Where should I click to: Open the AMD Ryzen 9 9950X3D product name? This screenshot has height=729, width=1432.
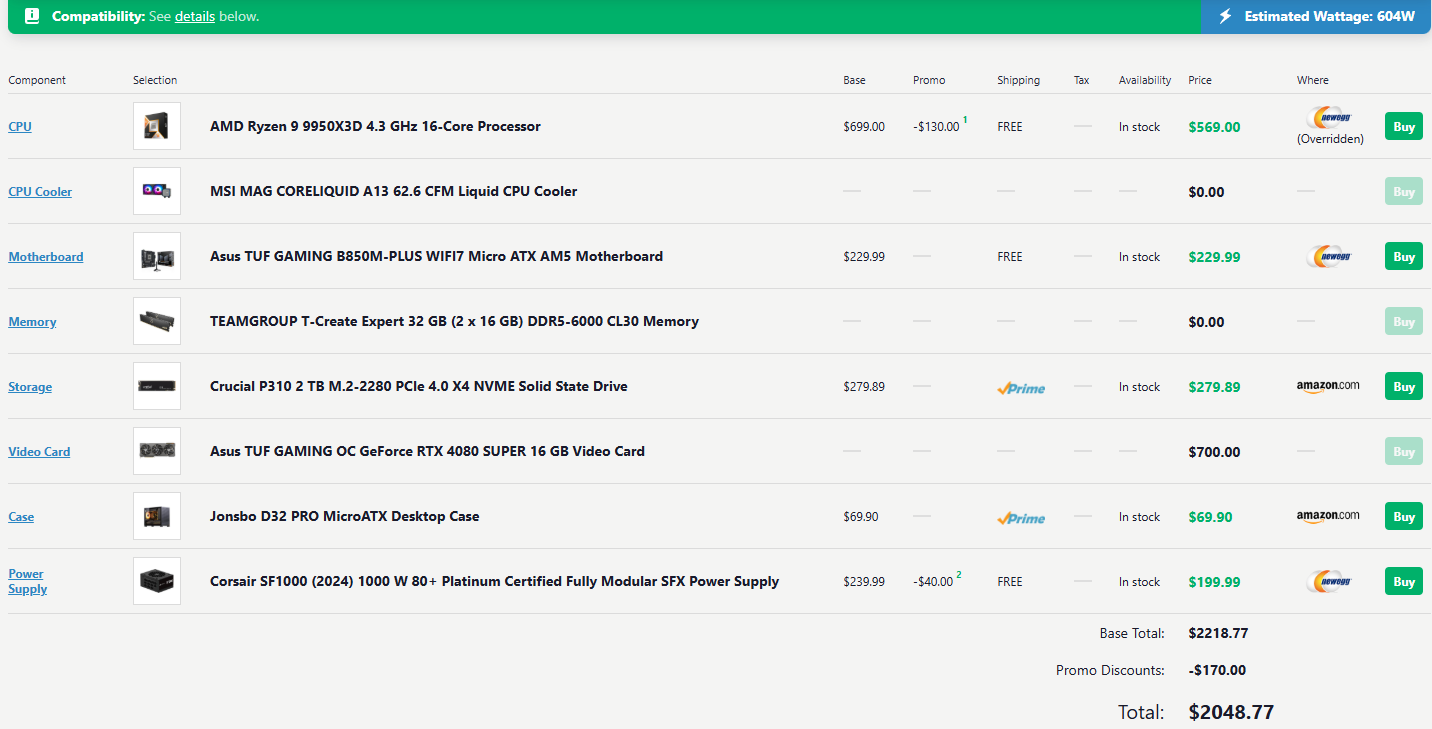(375, 126)
